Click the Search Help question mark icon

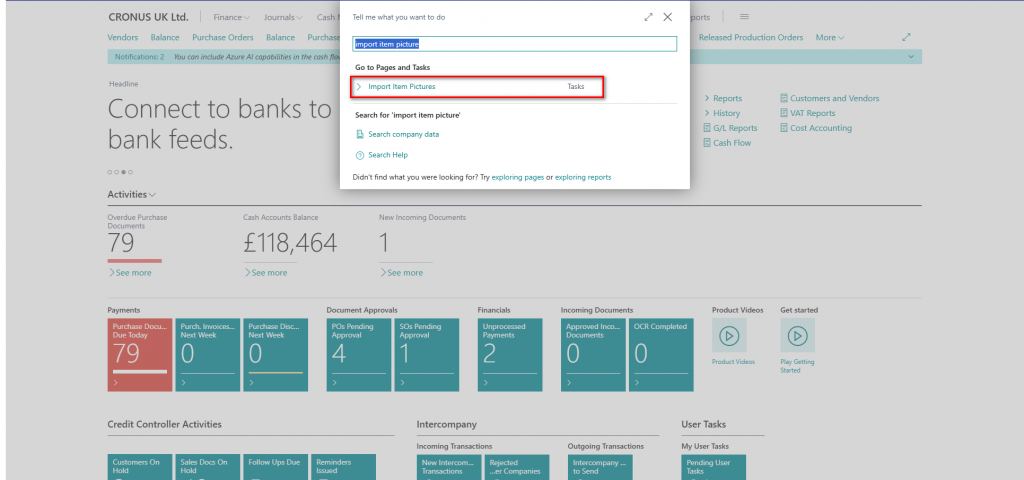click(x=360, y=155)
